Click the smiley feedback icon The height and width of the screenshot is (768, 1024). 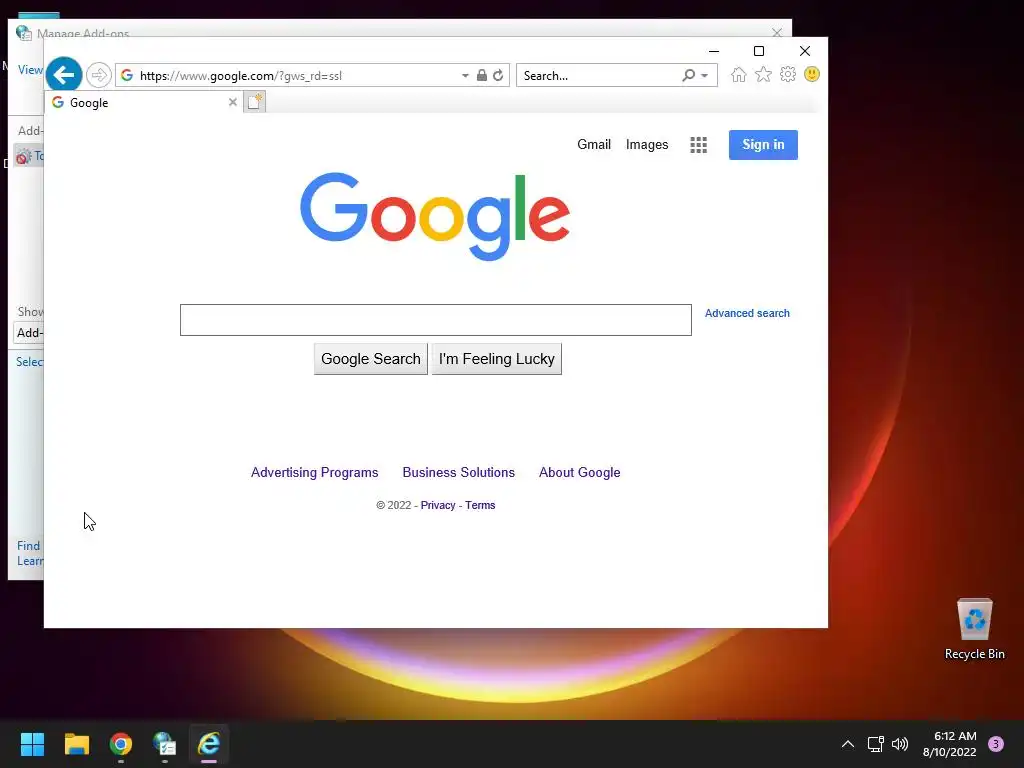[812, 74]
